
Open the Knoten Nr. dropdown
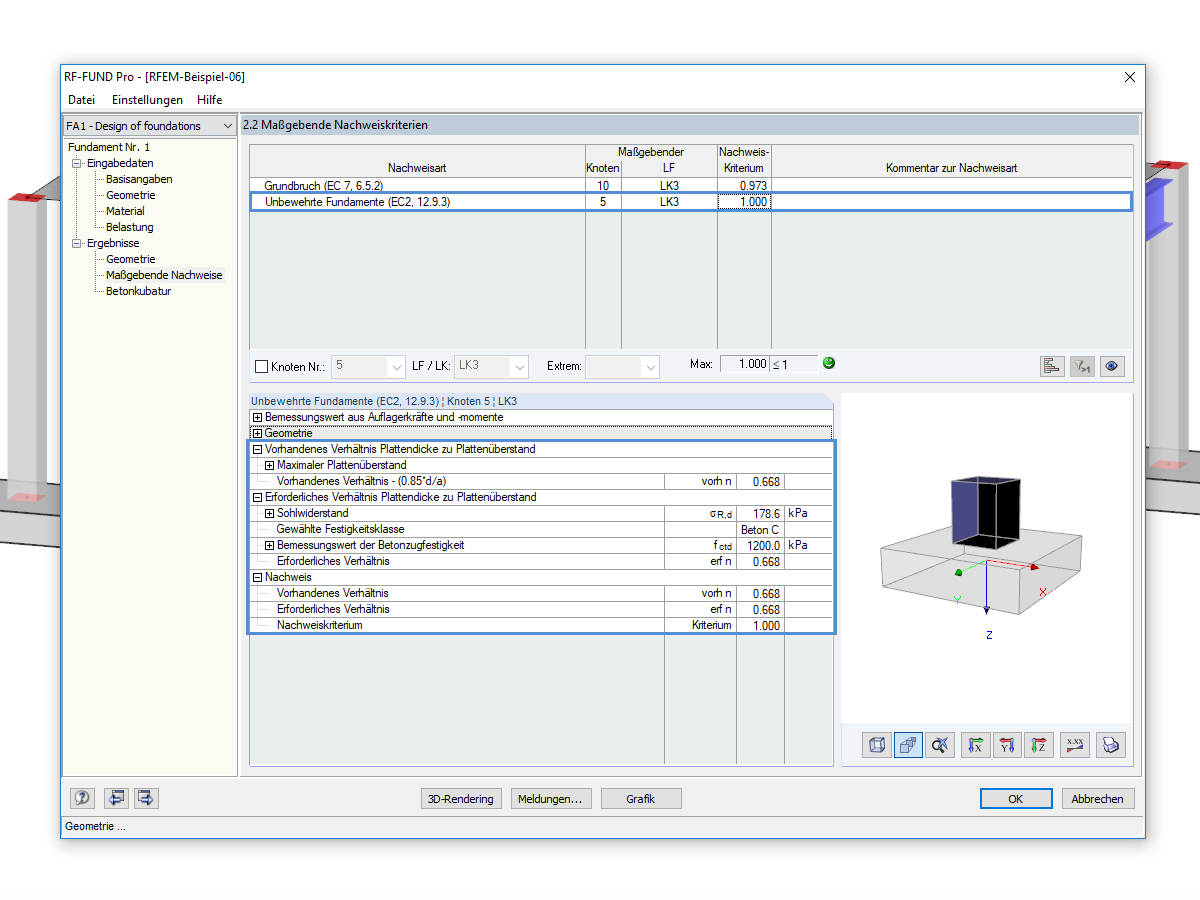click(396, 367)
